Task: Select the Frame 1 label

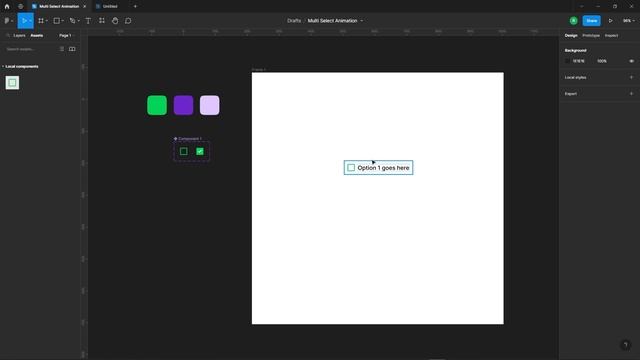Action: (258, 70)
